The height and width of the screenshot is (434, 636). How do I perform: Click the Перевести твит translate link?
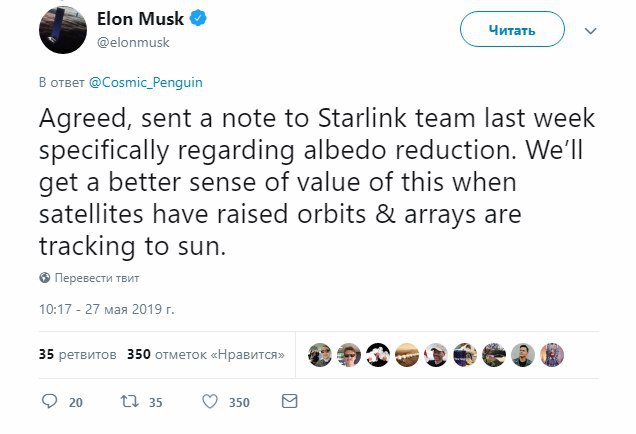tap(97, 277)
